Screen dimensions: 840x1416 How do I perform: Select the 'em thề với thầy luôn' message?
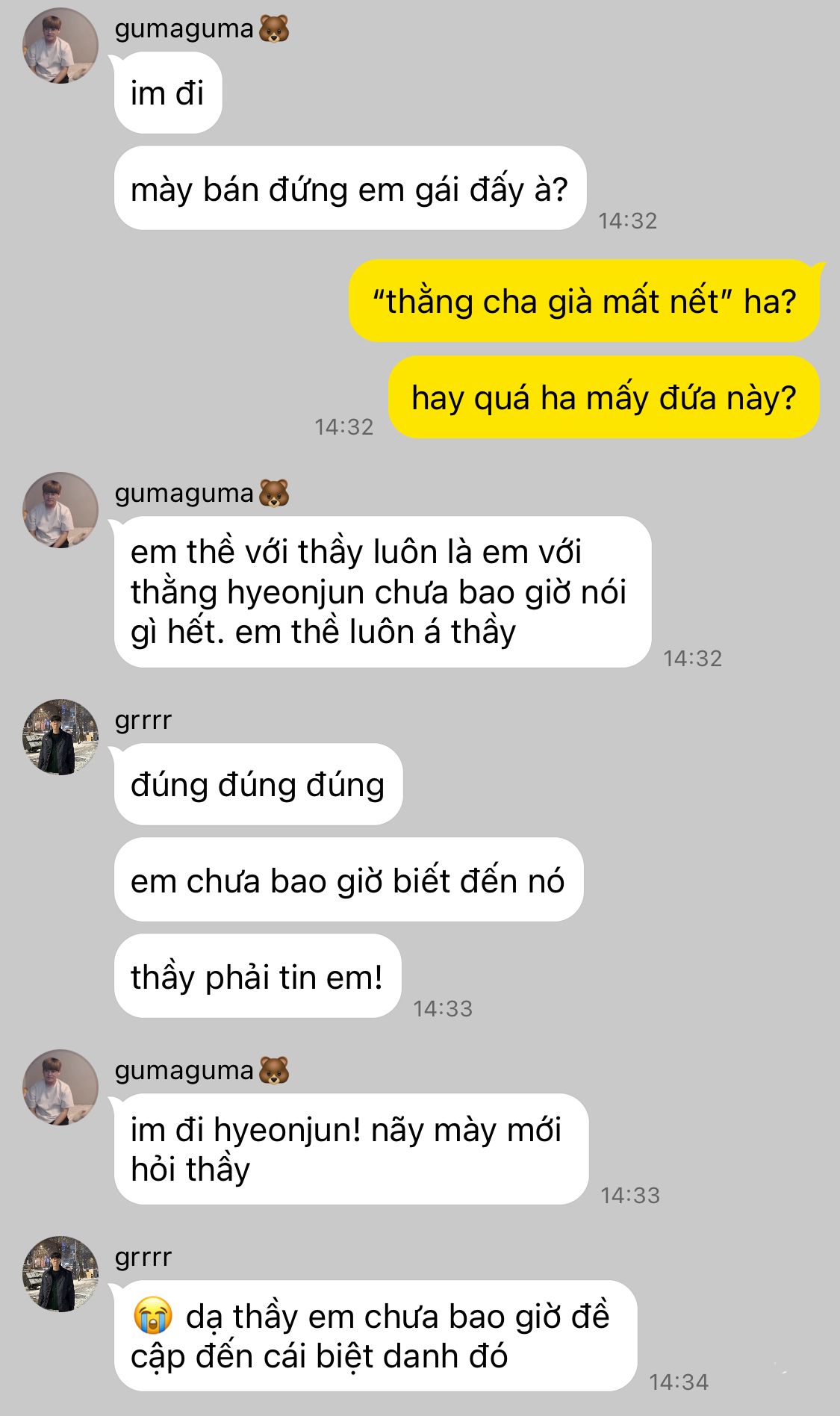tap(382, 591)
